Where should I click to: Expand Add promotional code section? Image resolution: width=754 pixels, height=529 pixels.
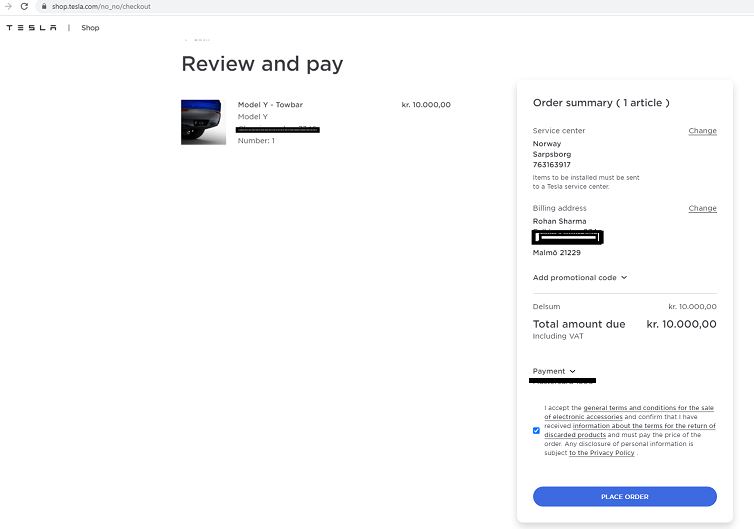(579, 277)
